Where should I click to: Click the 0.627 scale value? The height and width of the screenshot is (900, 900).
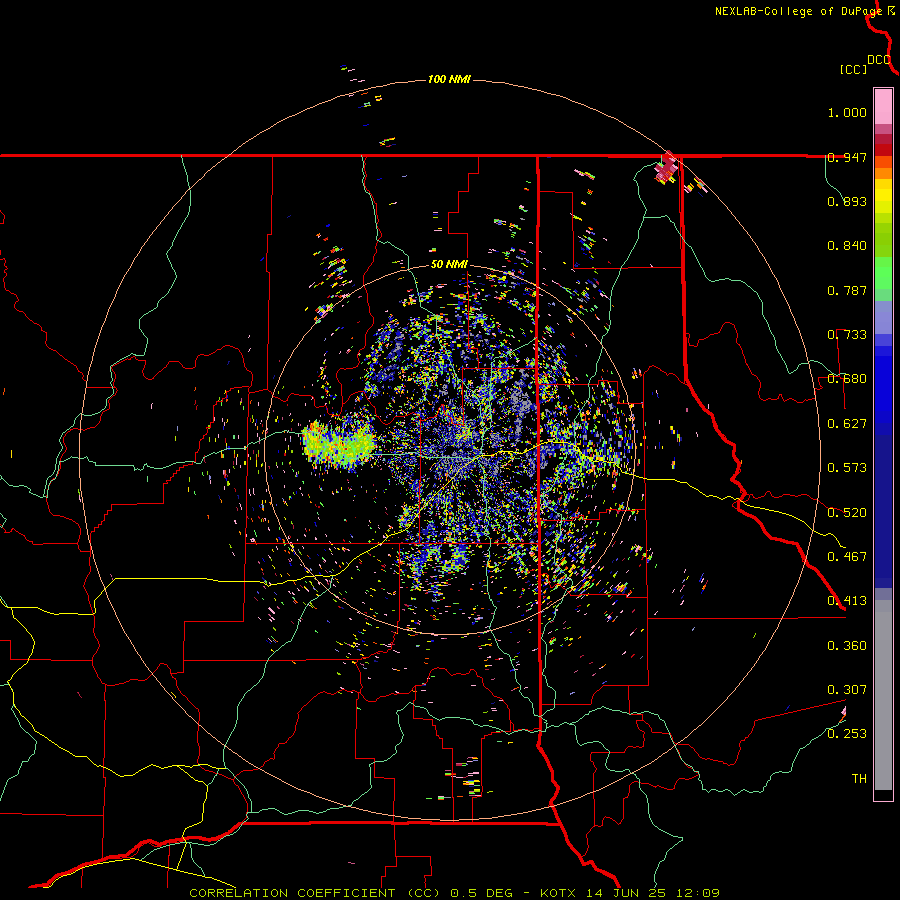847,424
